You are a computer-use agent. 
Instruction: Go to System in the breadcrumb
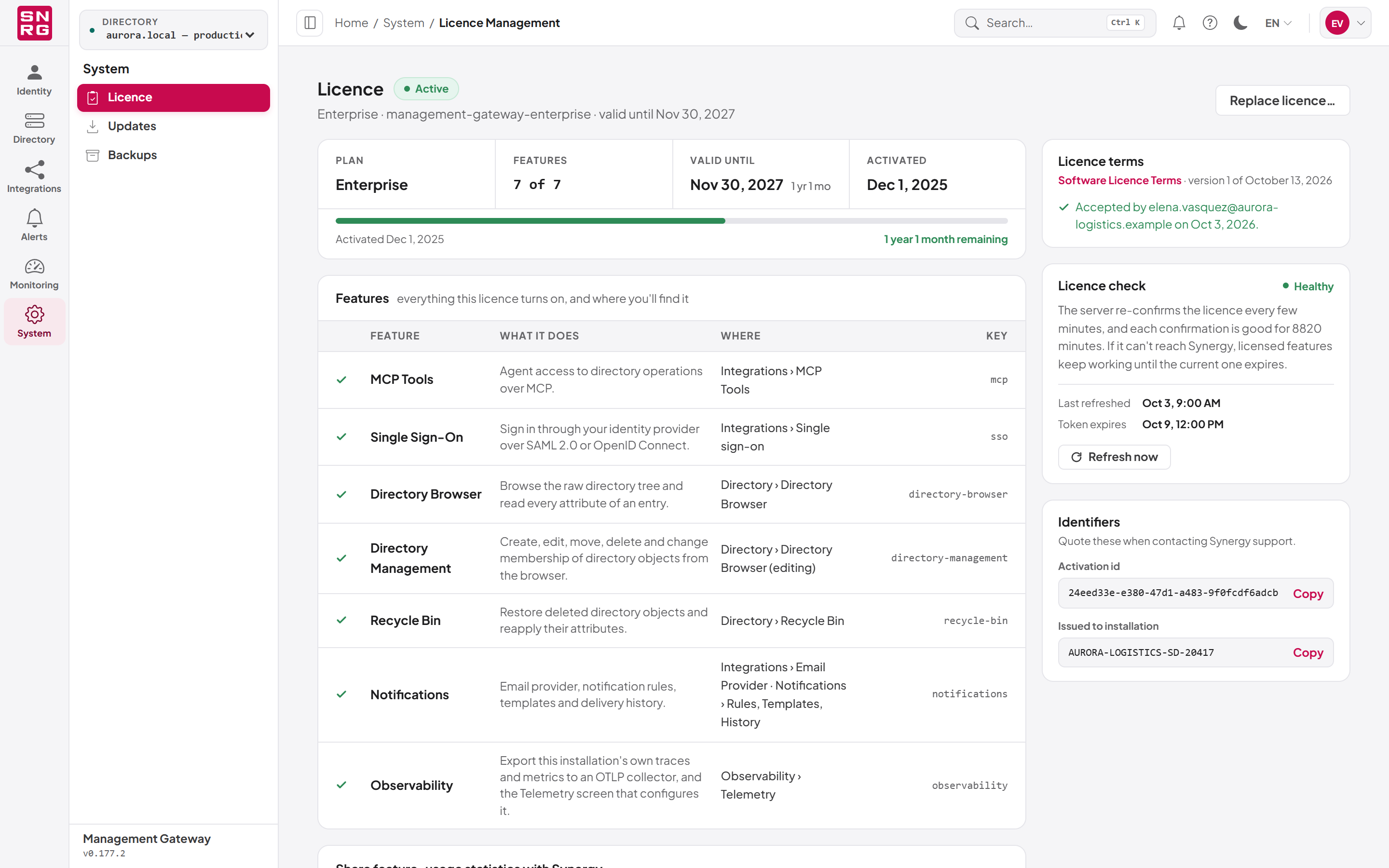[x=404, y=23]
